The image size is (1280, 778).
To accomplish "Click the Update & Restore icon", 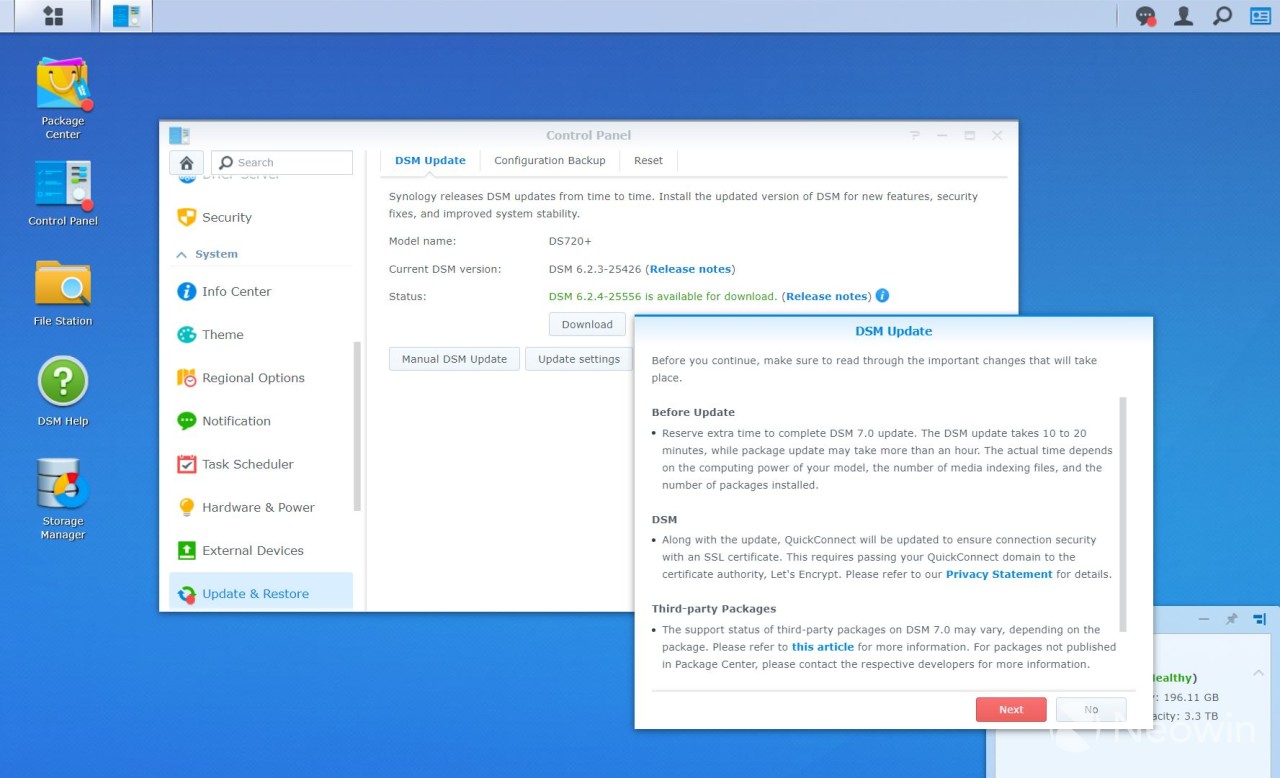I will (187, 594).
